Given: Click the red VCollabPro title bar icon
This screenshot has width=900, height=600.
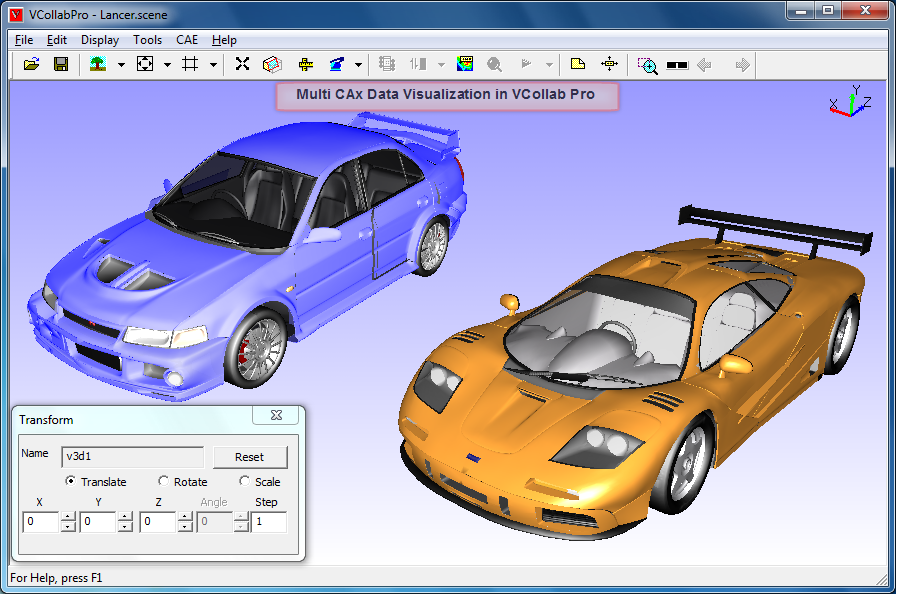Looking at the screenshot, I should (x=17, y=14).
